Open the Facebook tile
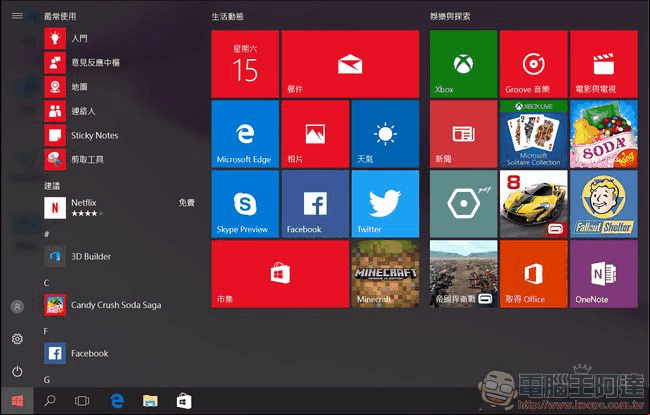The image size is (650, 415). point(315,204)
